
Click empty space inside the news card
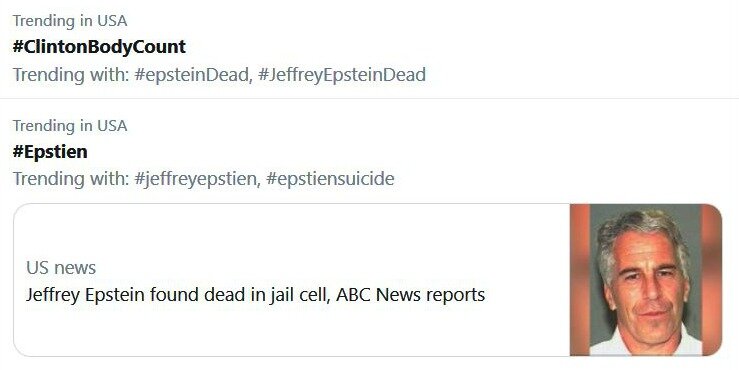tap(292, 231)
